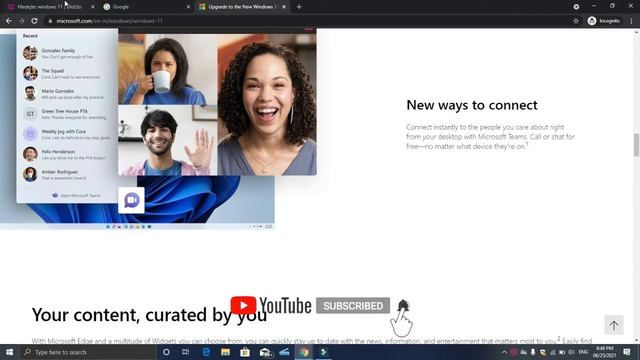
Task: Click Gonzales Family avatar picture
Action: tap(30, 53)
